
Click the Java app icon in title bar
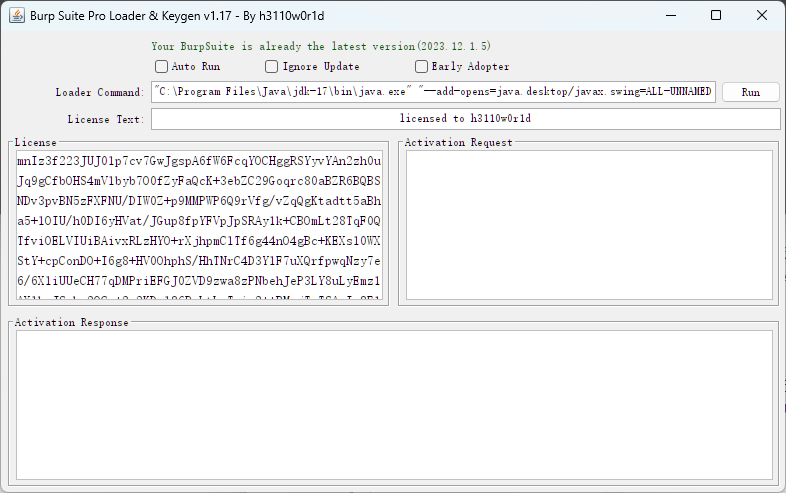pyautogui.click(x=17, y=16)
